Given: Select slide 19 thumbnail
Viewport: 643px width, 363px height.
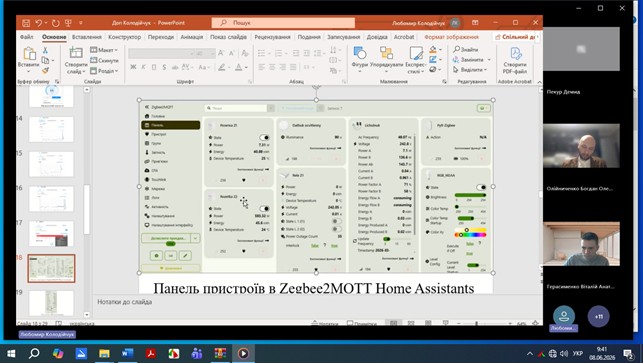Looking at the screenshot, I should (x=51, y=303).
